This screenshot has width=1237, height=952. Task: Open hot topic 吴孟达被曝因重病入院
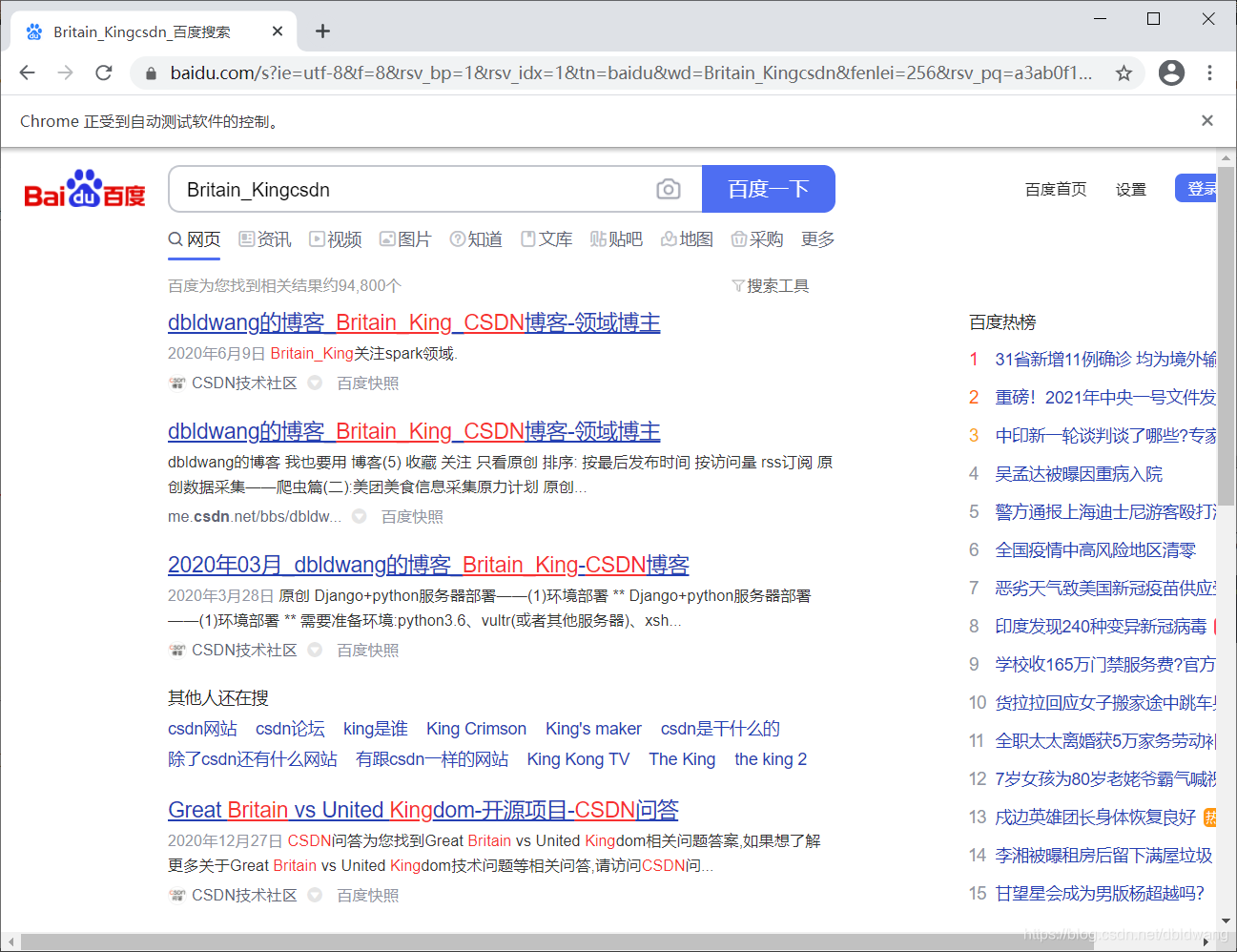click(1079, 474)
